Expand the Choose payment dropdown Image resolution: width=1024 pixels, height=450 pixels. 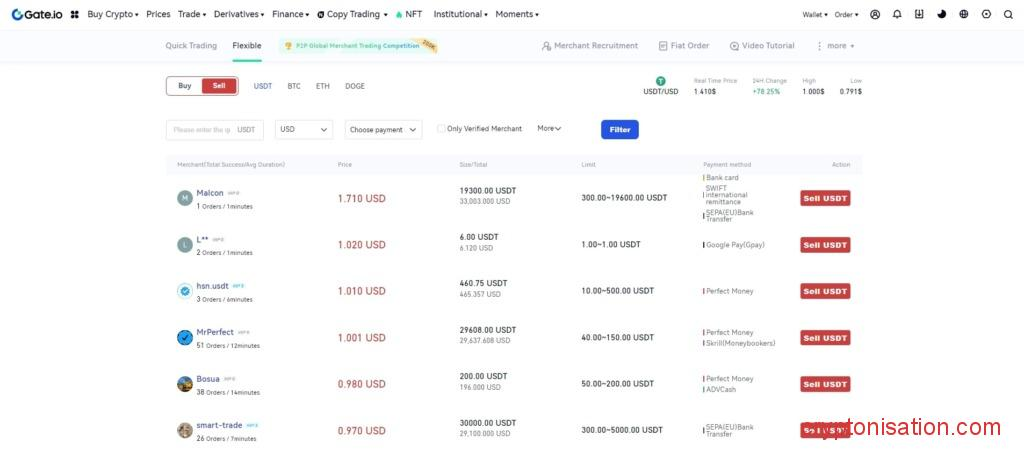(383, 129)
